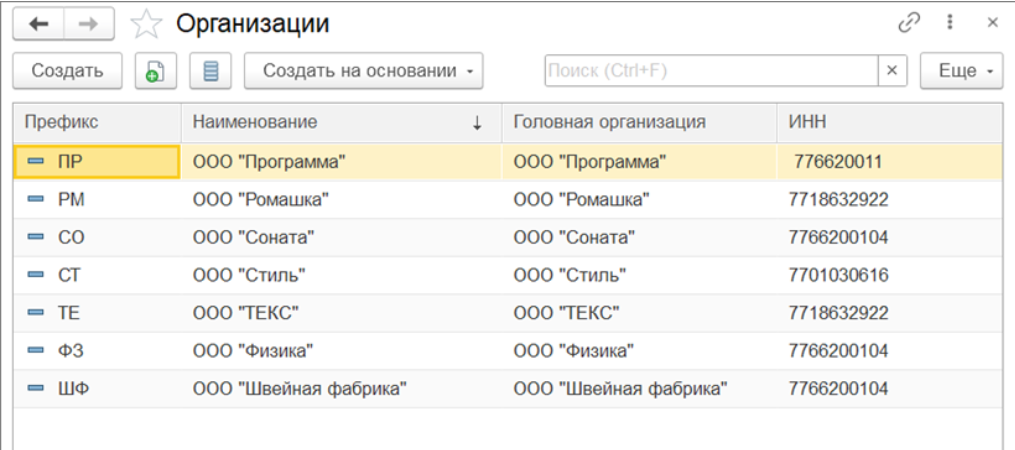The width and height of the screenshot is (1015, 450).
Task: Clear search with the X button
Action: (892, 71)
